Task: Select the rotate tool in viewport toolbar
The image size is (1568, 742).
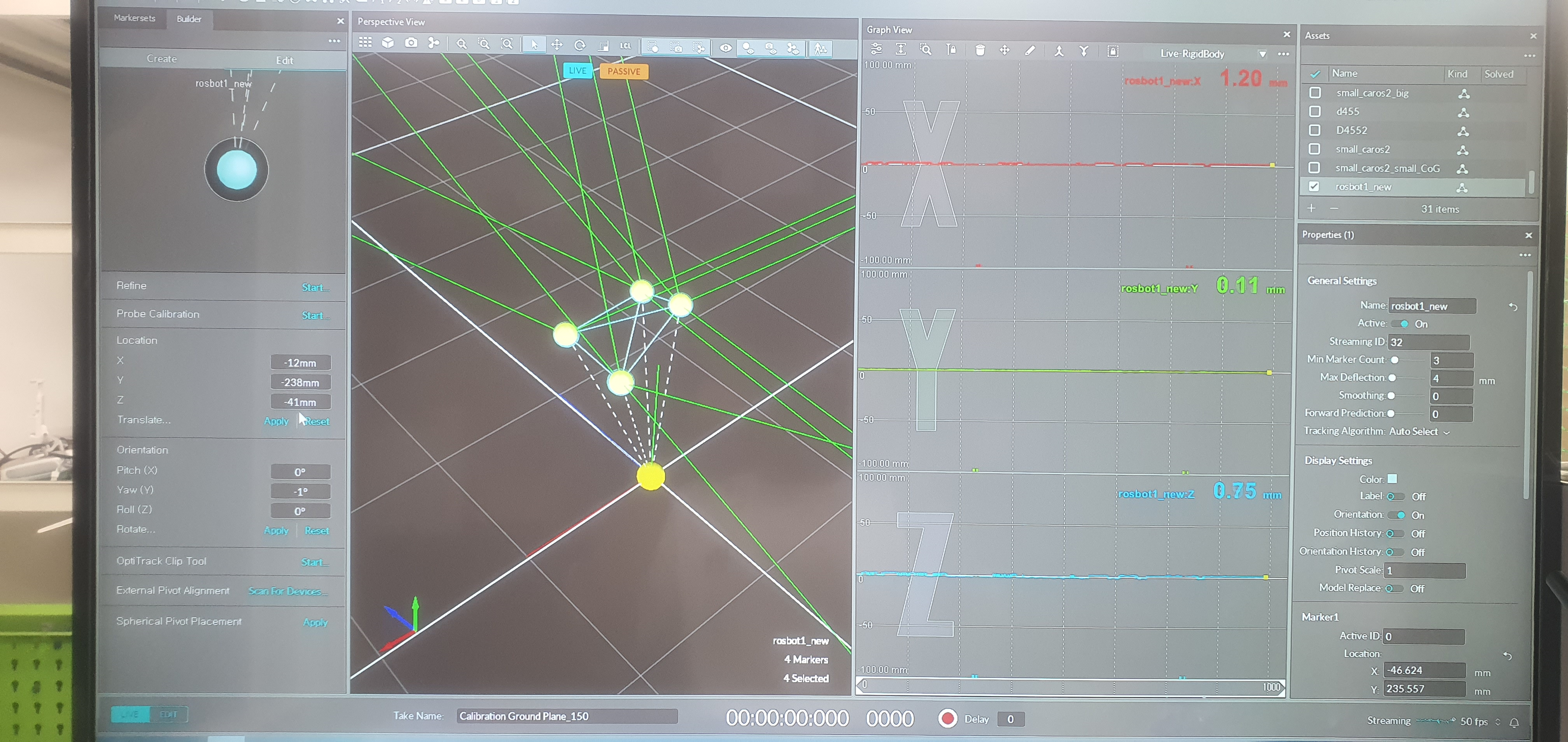Action: point(579,45)
